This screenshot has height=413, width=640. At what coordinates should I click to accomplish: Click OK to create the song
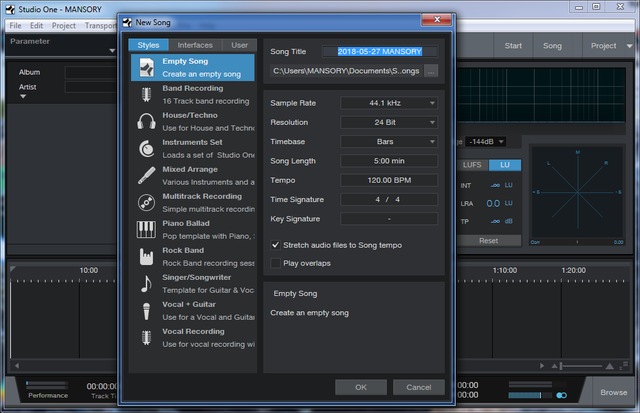pyautogui.click(x=361, y=387)
